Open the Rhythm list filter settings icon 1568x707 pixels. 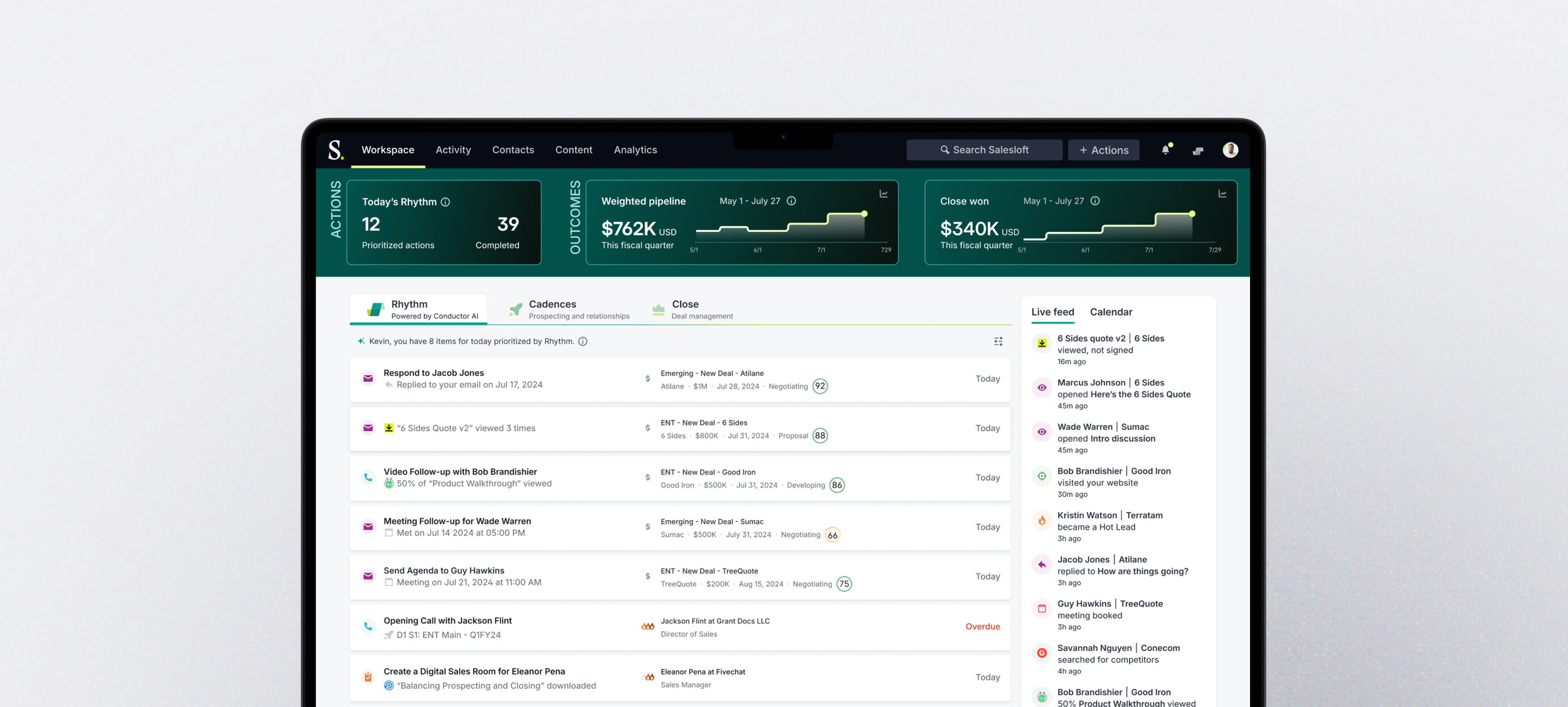pos(998,342)
